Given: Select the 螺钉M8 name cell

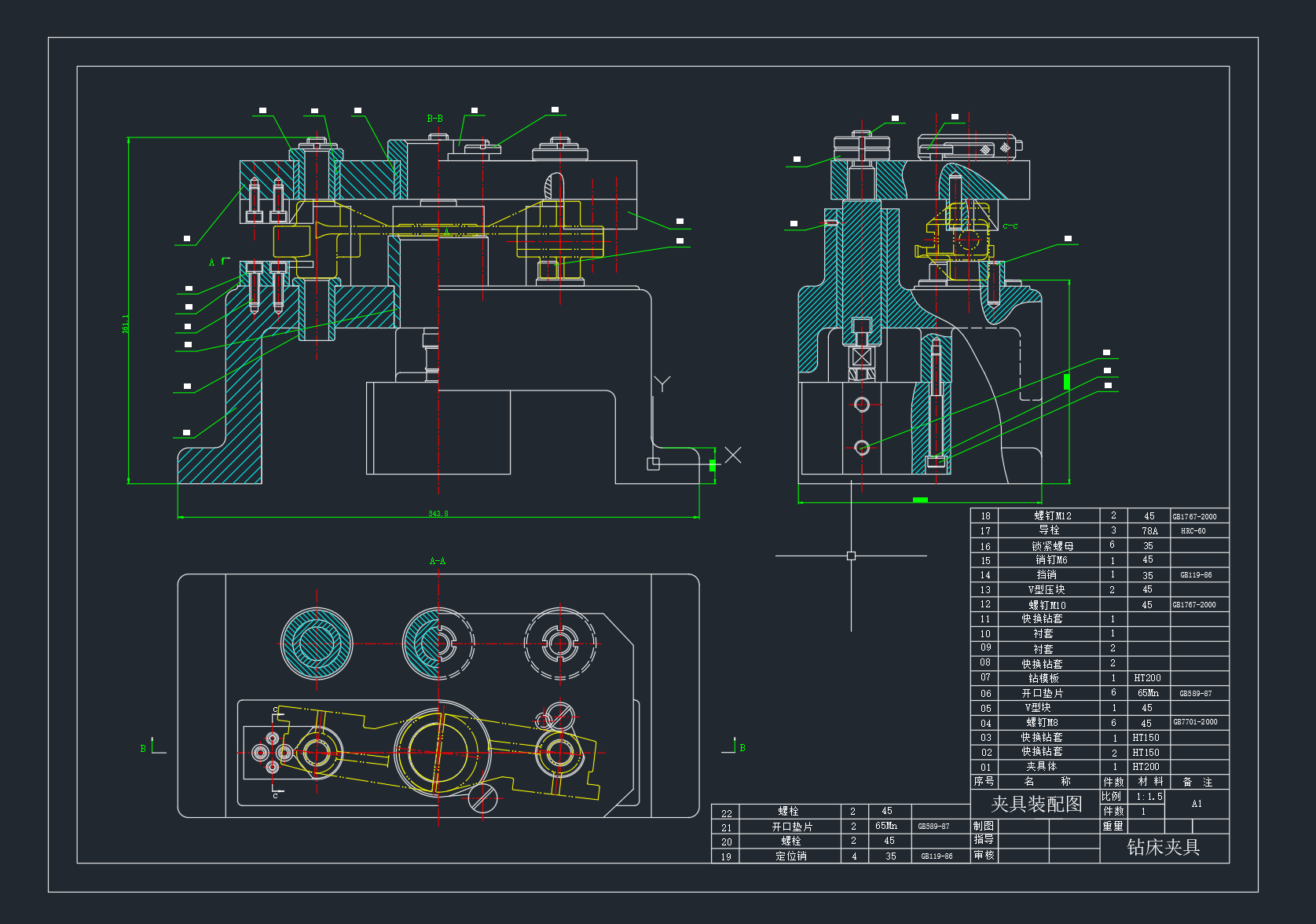Looking at the screenshot, I should click(x=1043, y=723).
